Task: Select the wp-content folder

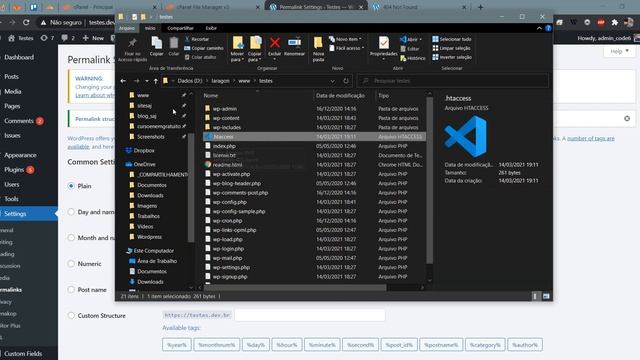Action: click(x=226, y=118)
